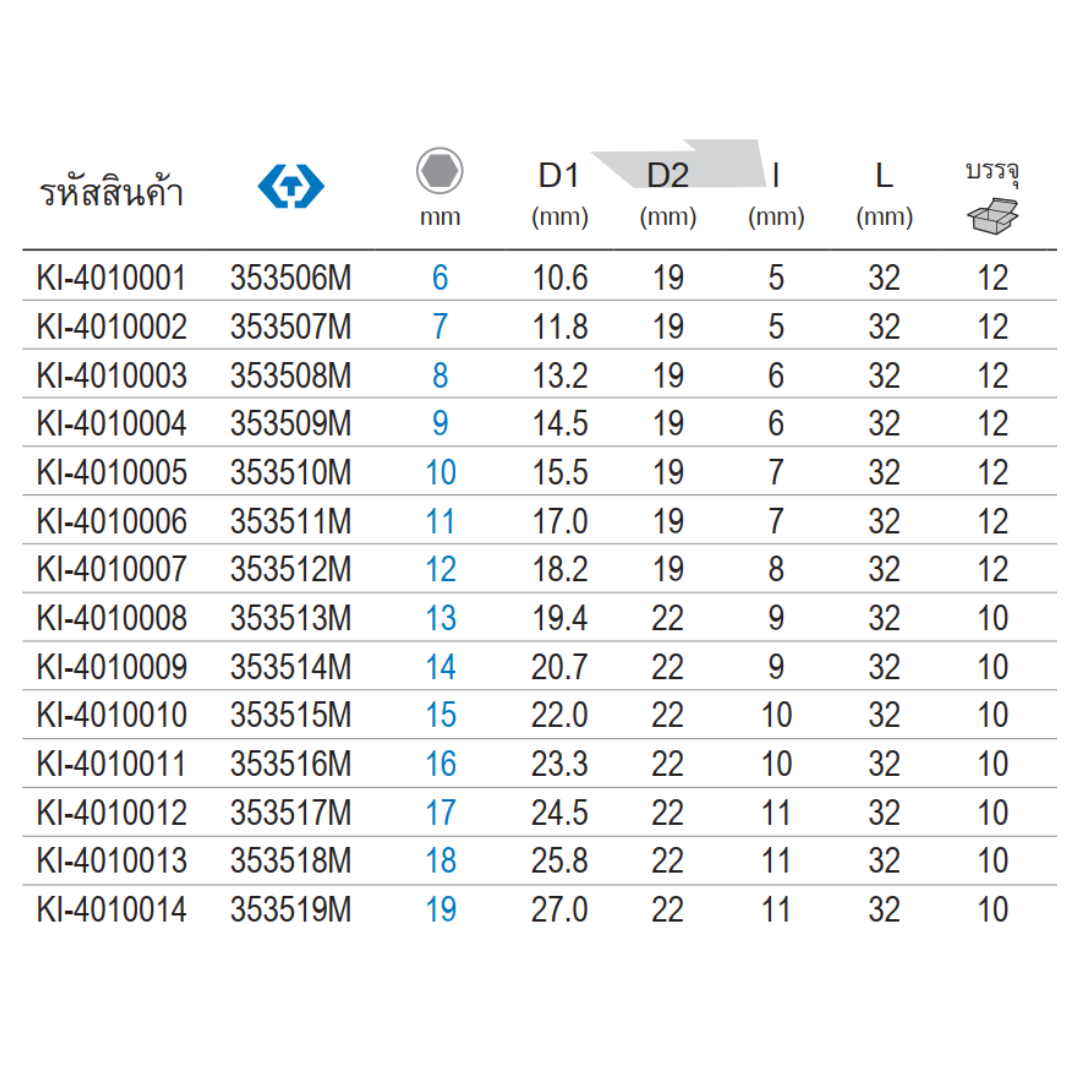
Task: Click the blue hexagonal brand logo
Action: point(291,187)
